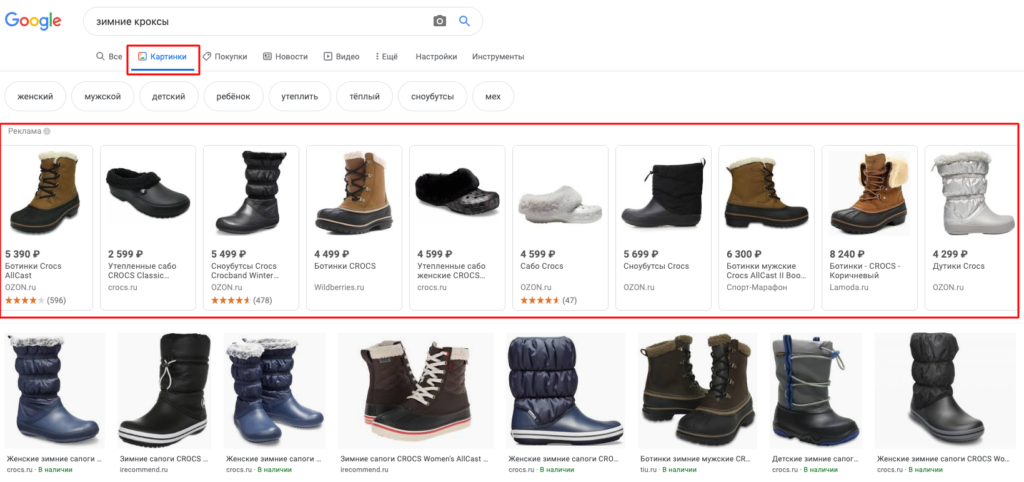Click the ad info icon next to Реклама
The height and width of the screenshot is (482, 1024).
point(47,131)
